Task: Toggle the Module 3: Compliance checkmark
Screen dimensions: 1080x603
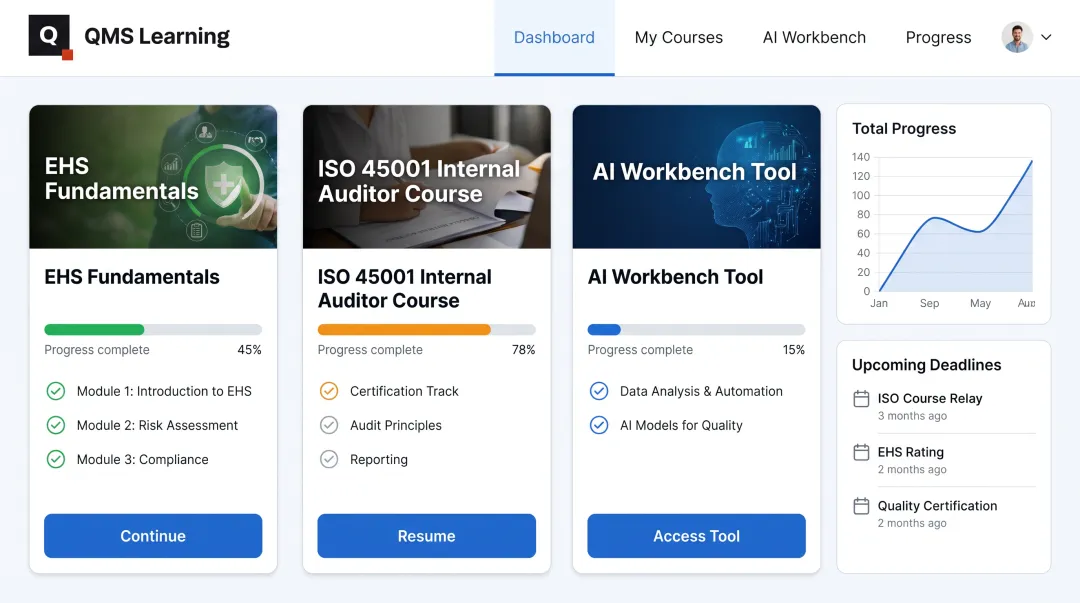Action: 56,459
